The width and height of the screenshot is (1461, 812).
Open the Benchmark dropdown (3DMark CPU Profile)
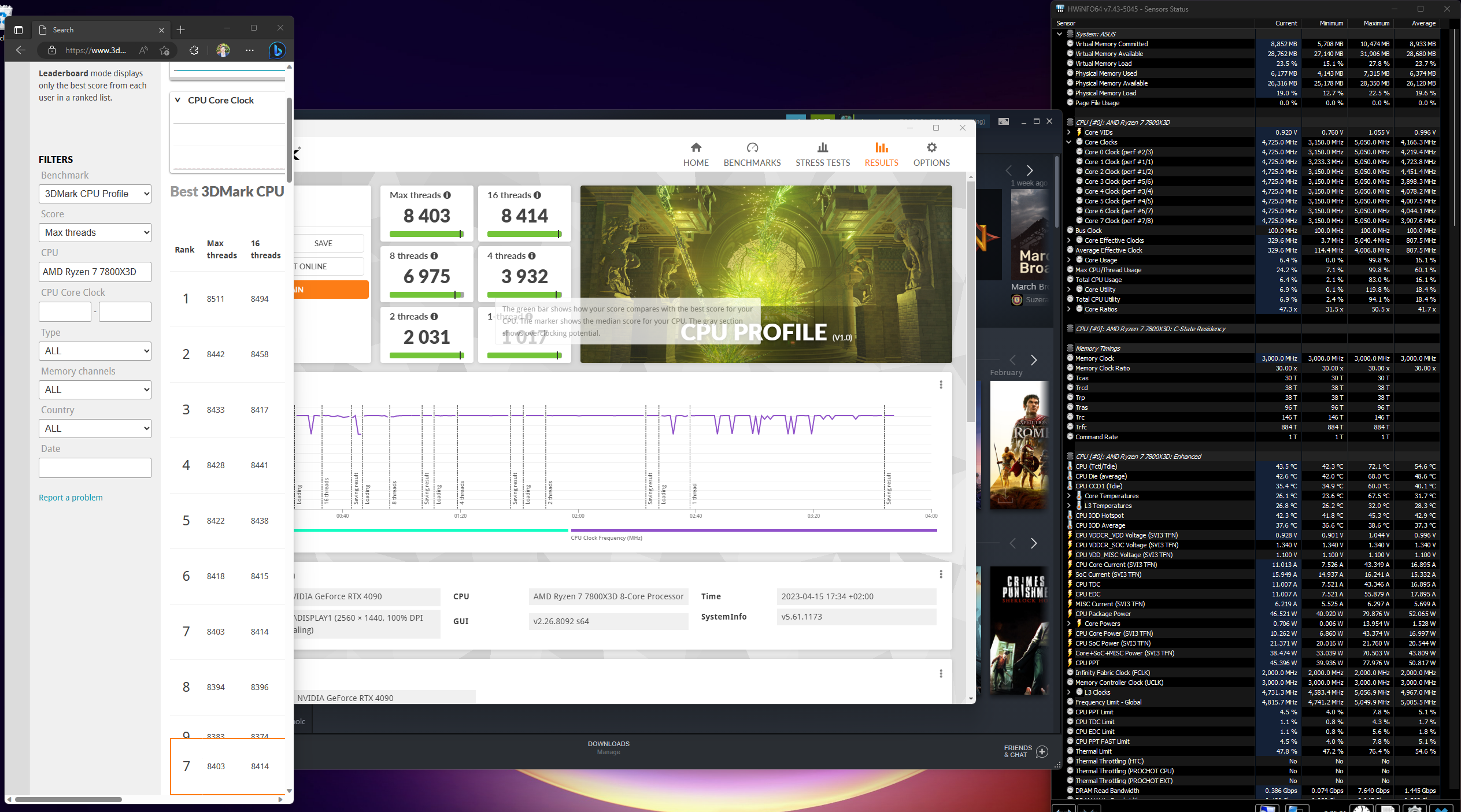point(95,194)
